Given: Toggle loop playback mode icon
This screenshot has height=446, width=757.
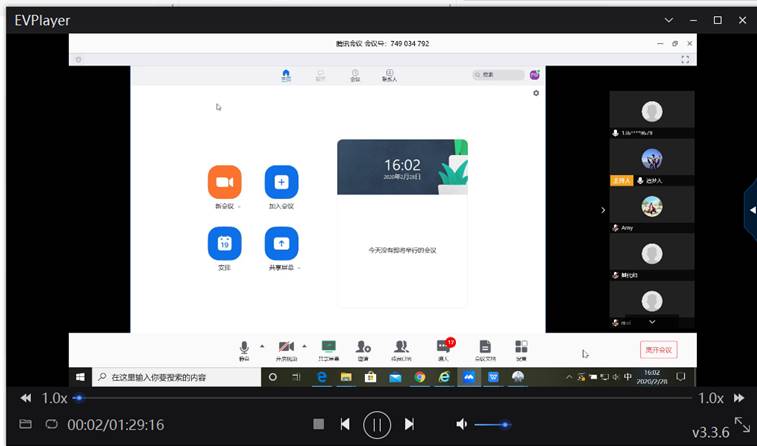Looking at the screenshot, I should (51, 424).
